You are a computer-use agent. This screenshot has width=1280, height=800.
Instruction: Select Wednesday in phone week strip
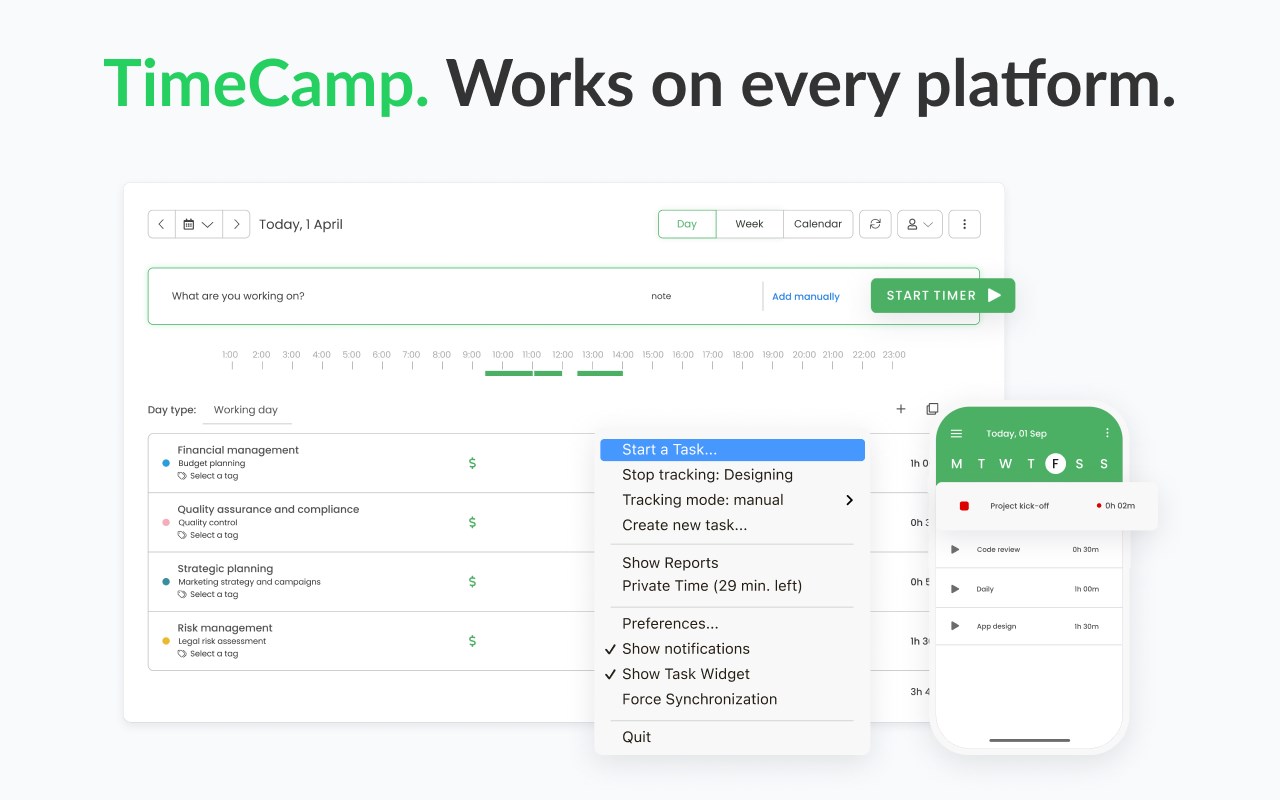pyautogui.click(x=1005, y=463)
